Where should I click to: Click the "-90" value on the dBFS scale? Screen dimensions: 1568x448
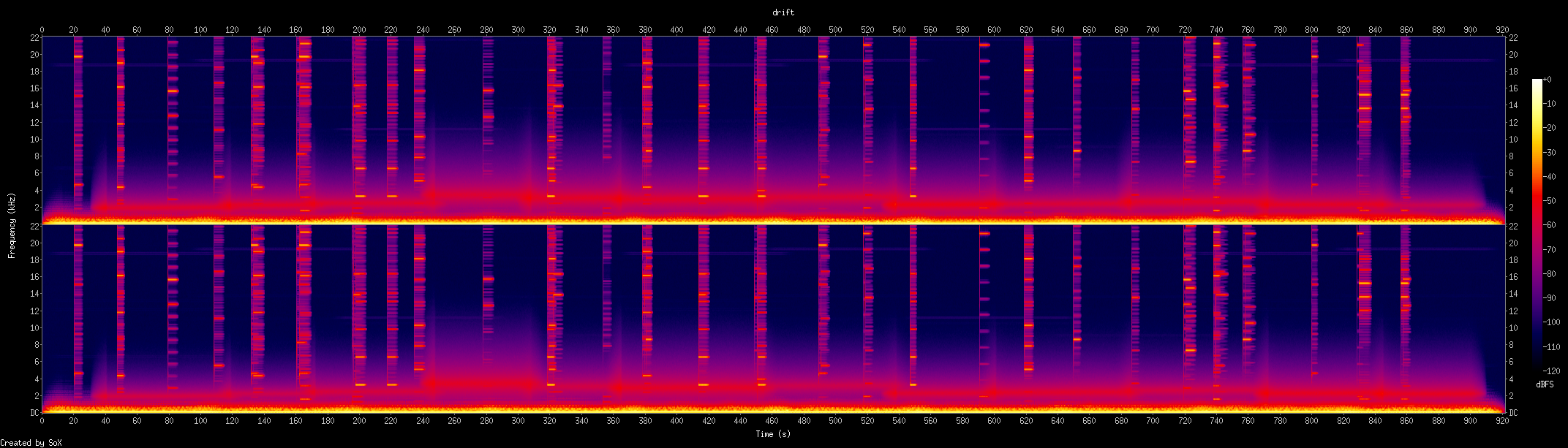pyautogui.click(x=1550, y=298)
